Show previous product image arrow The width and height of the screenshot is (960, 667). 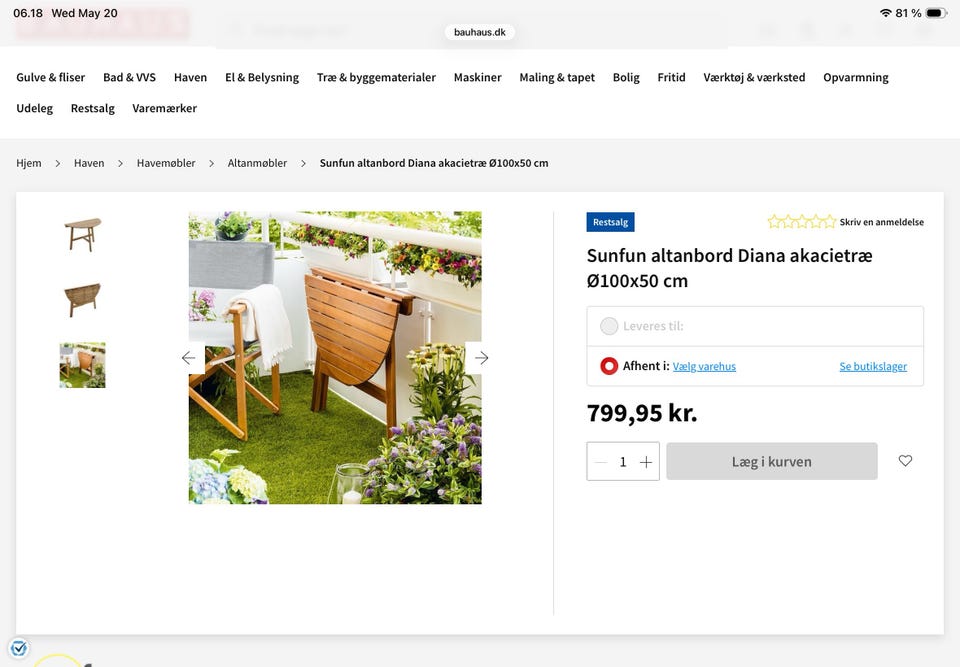coord(189,358)
